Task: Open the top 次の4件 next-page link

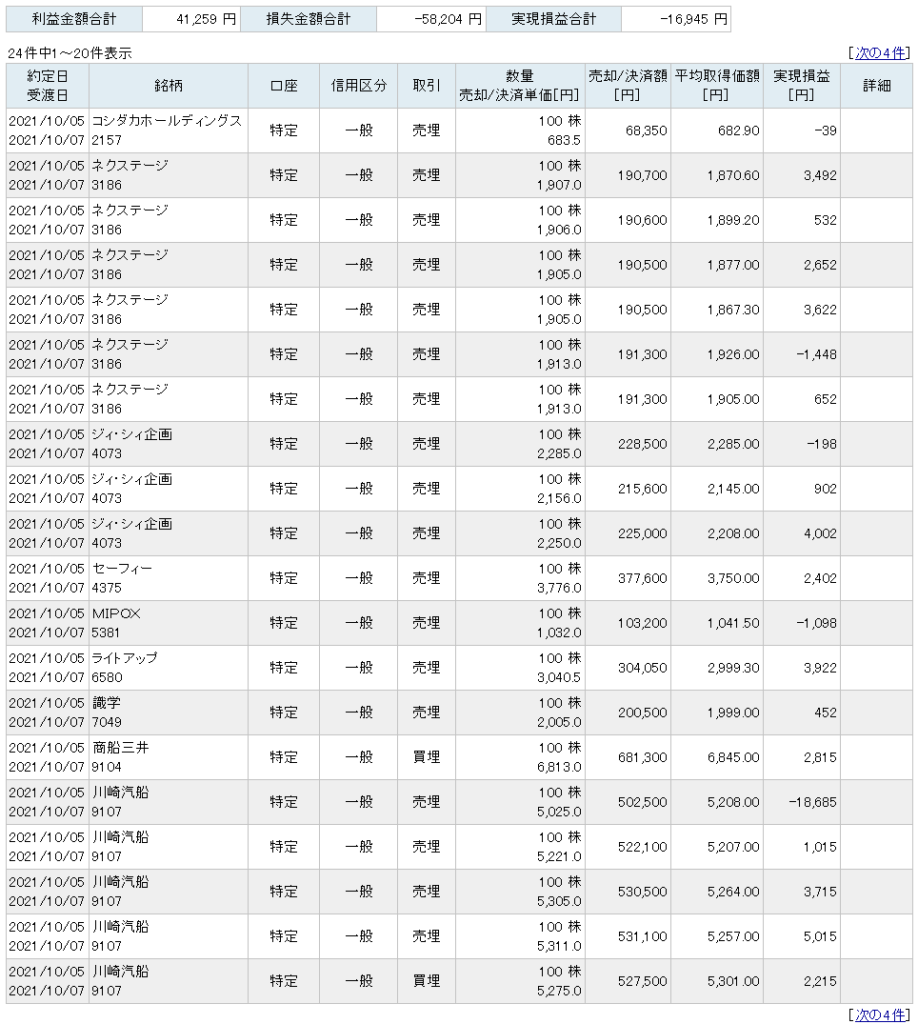Action: [x=880, y=53]
